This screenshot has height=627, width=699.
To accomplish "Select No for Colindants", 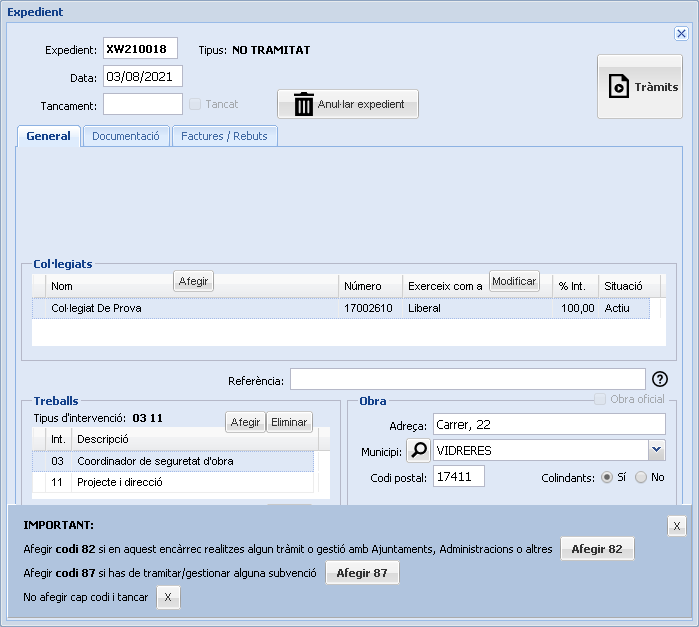I will coord(641,477).
